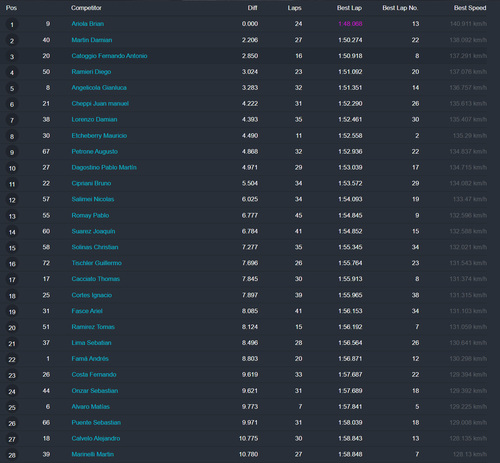
Task: Open Etcheberry Mauricio entry
Action: click(99, 136)
